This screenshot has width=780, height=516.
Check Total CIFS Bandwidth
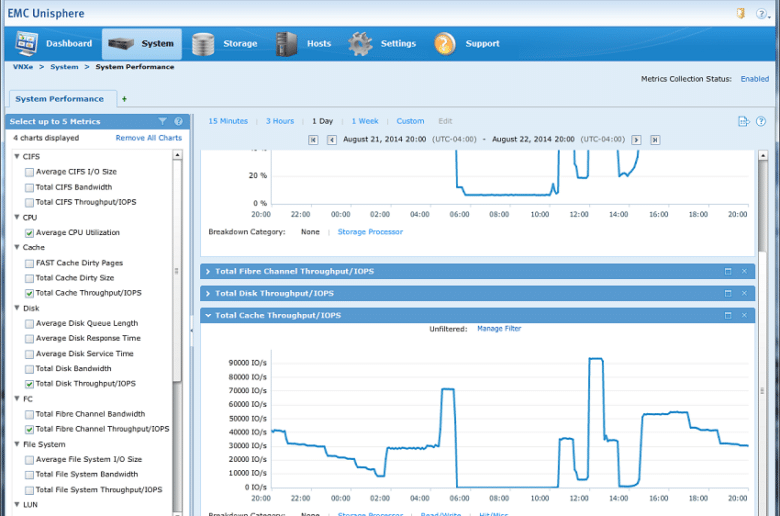pyautogui.click(x=29, y=188)
